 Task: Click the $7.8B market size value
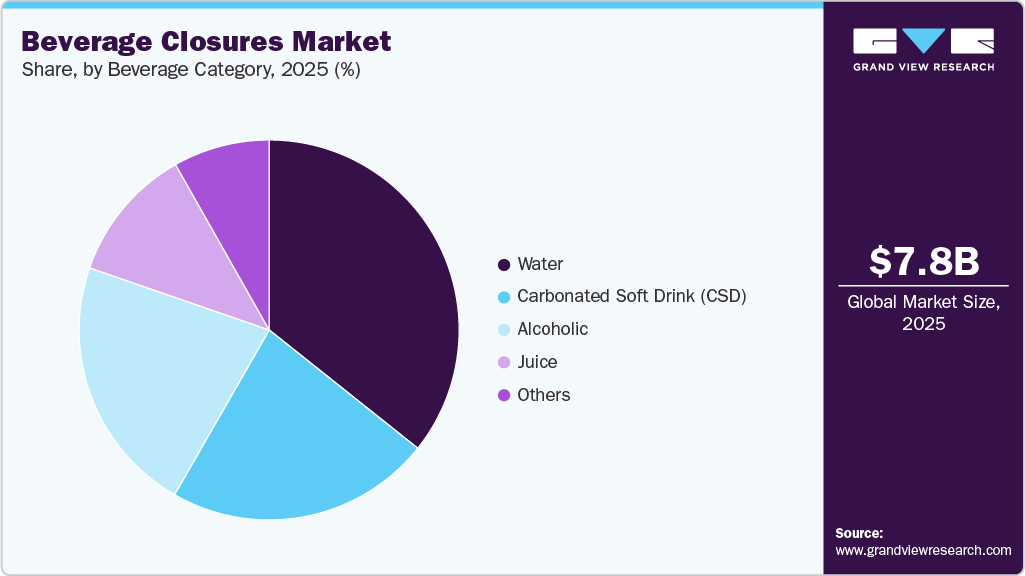tap(924, 261)
